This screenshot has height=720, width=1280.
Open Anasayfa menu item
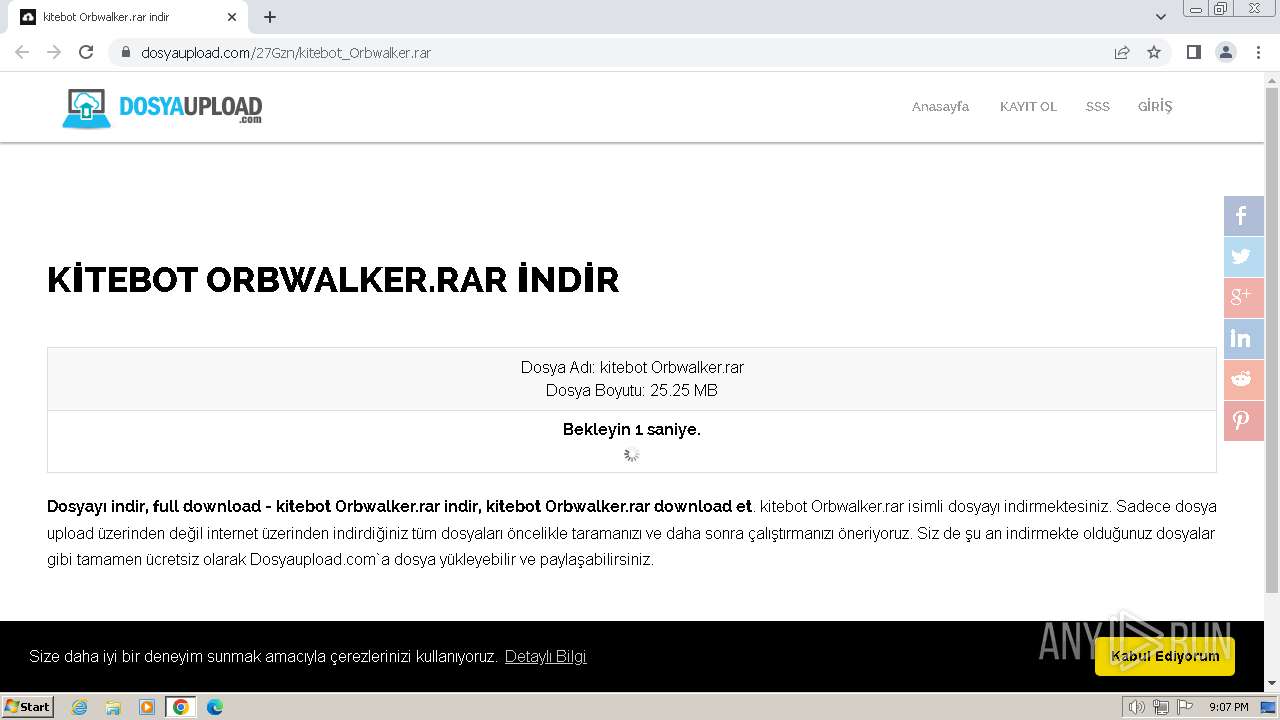pos(940,107)
